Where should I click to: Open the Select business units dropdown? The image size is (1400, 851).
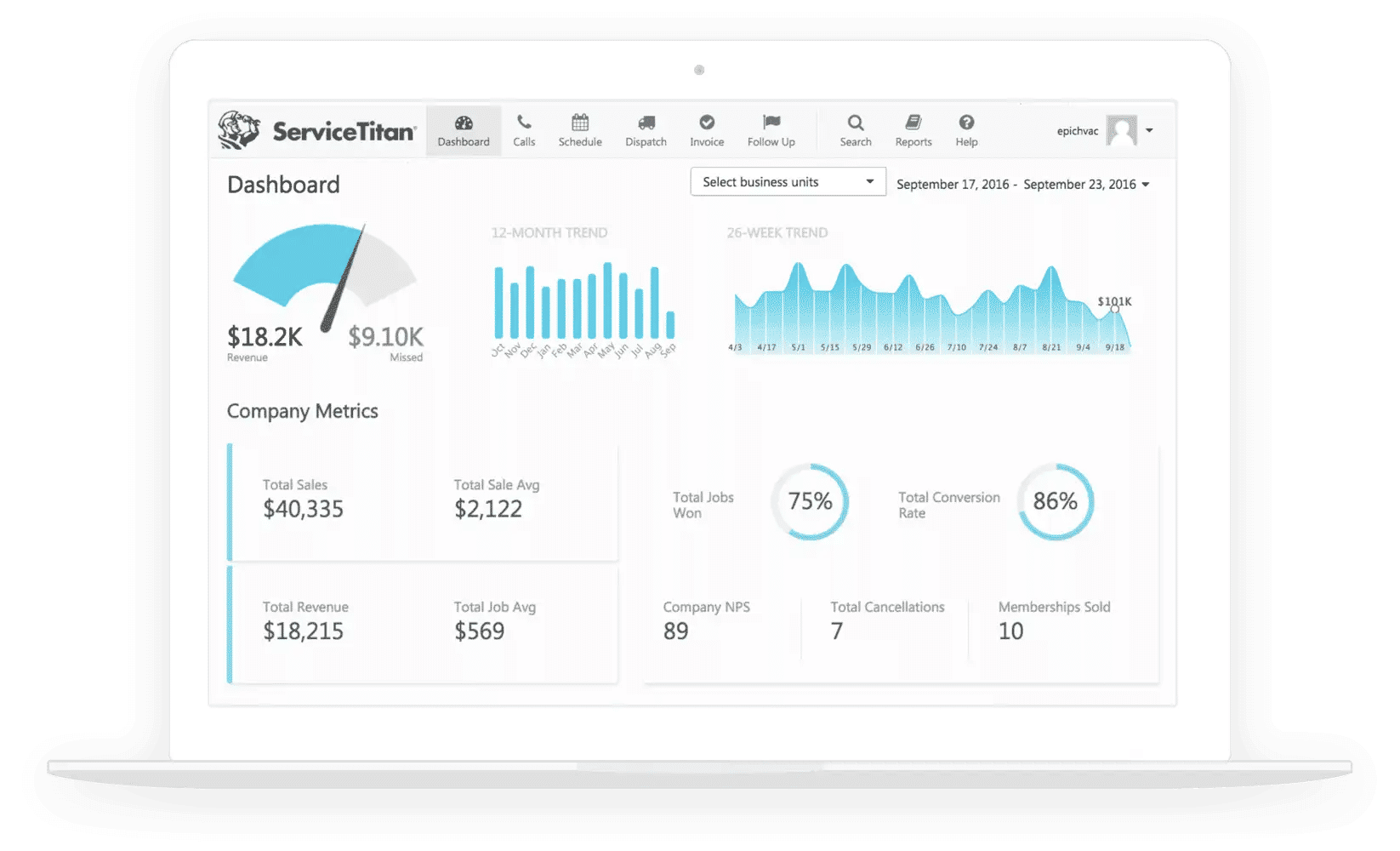point(788,182)
